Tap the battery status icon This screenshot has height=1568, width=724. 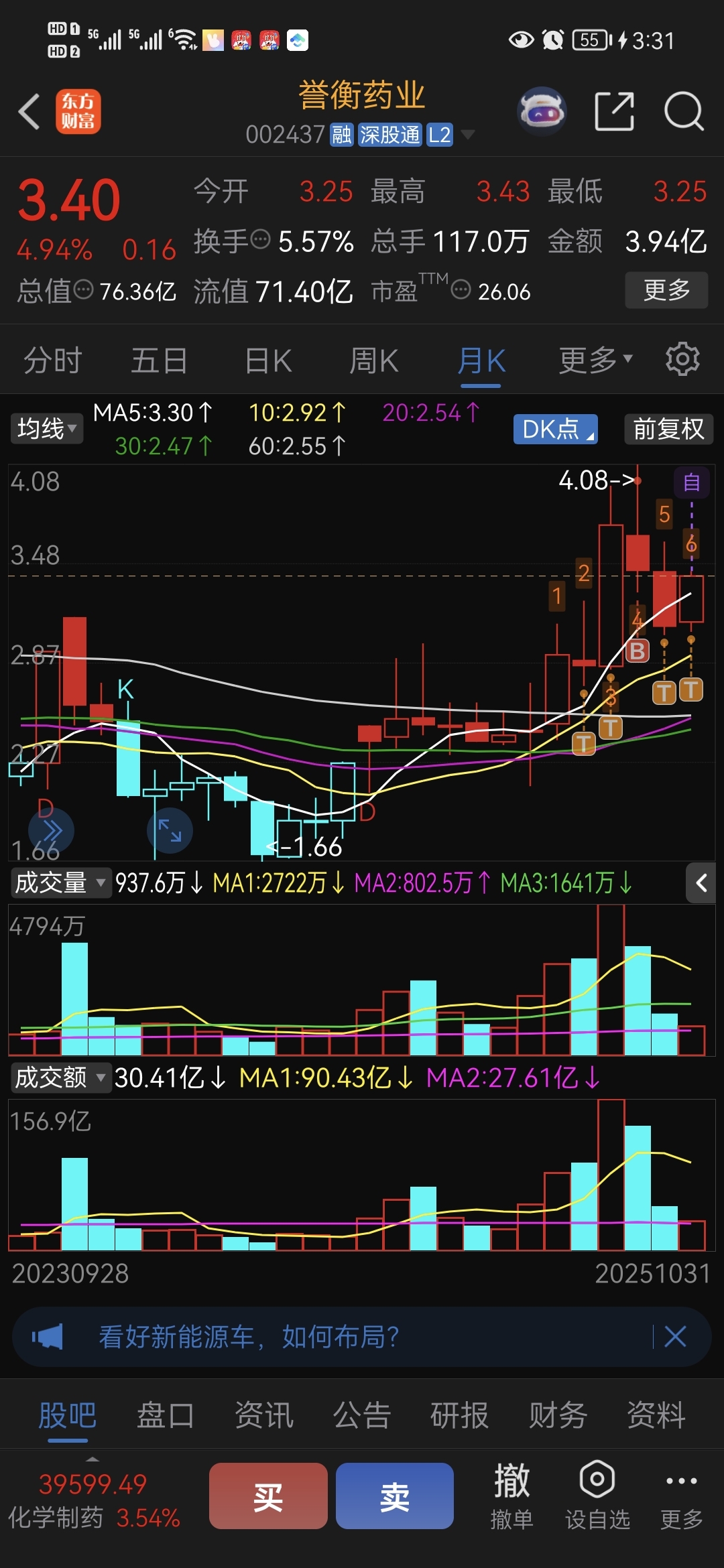pos(592,40)
